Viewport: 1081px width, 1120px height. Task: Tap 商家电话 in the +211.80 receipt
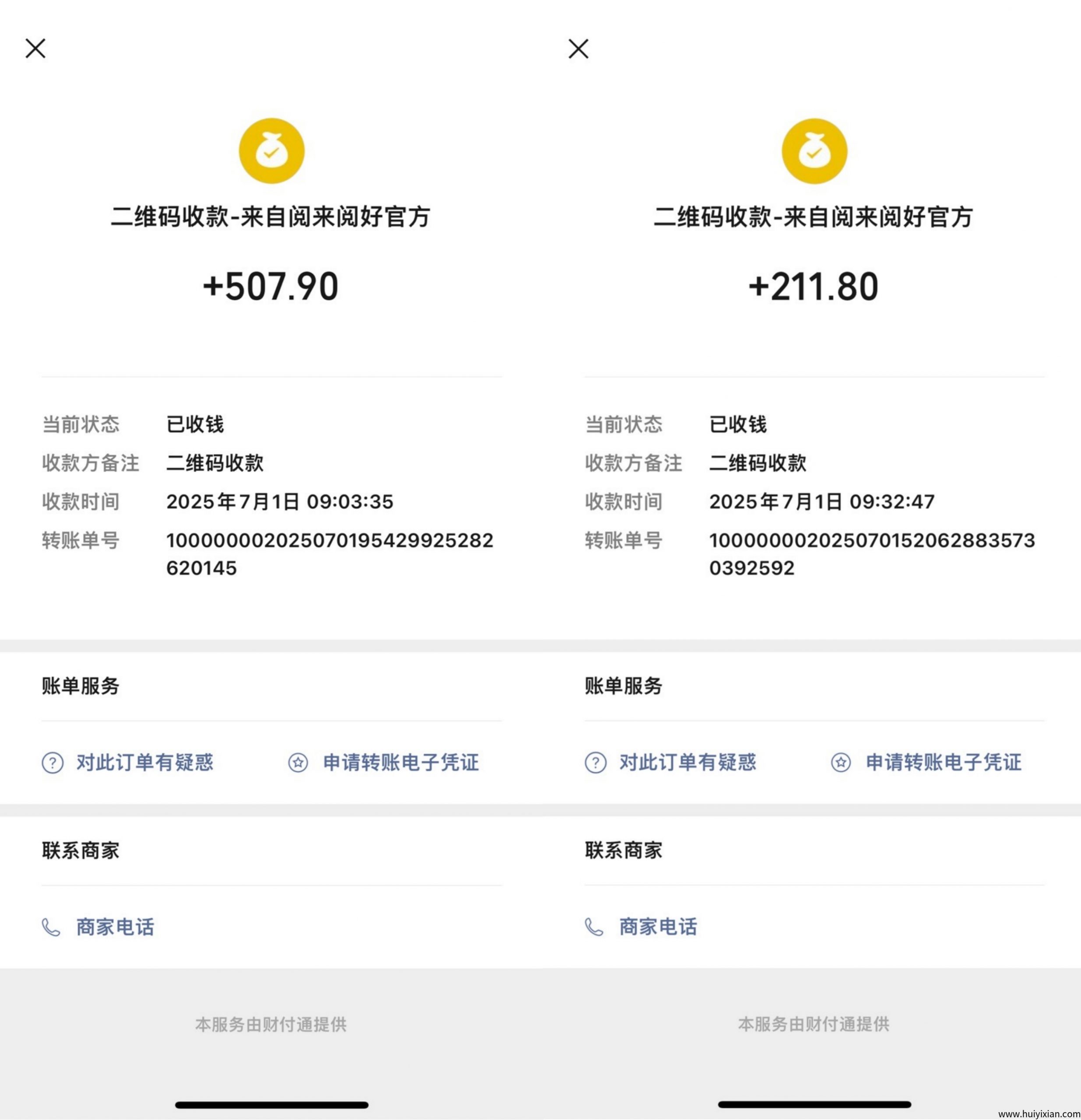[658, 927]
